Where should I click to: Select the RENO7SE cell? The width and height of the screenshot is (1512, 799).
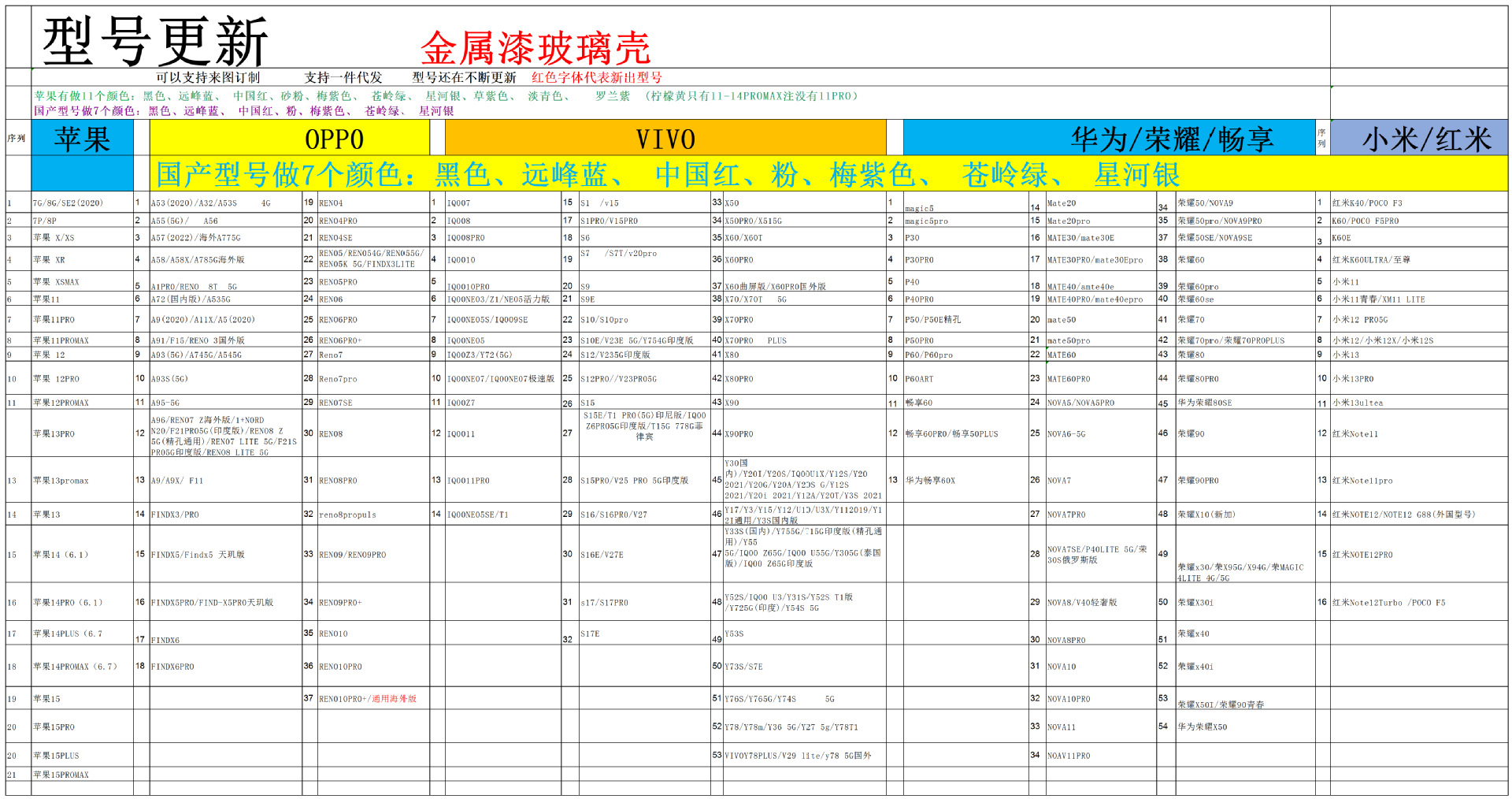(373, 402)
